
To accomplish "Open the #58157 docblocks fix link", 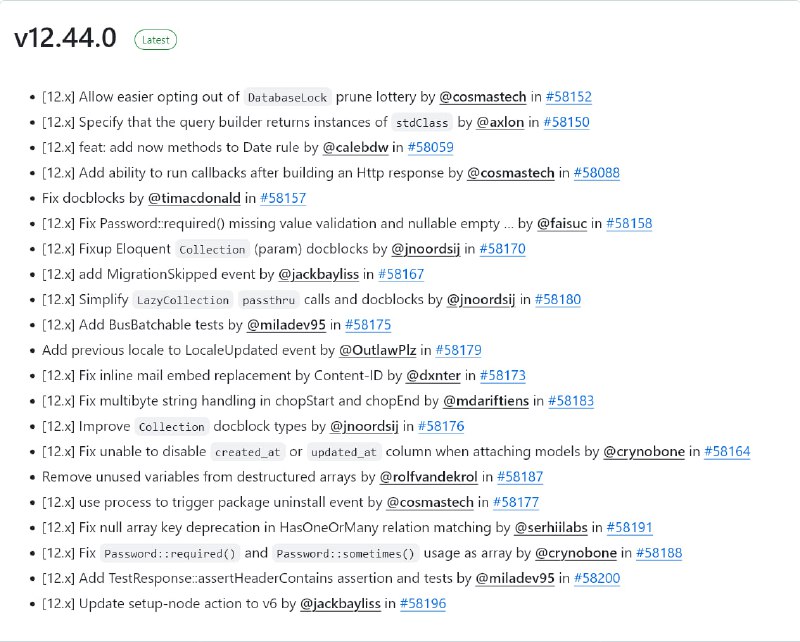I will [283, 198].
